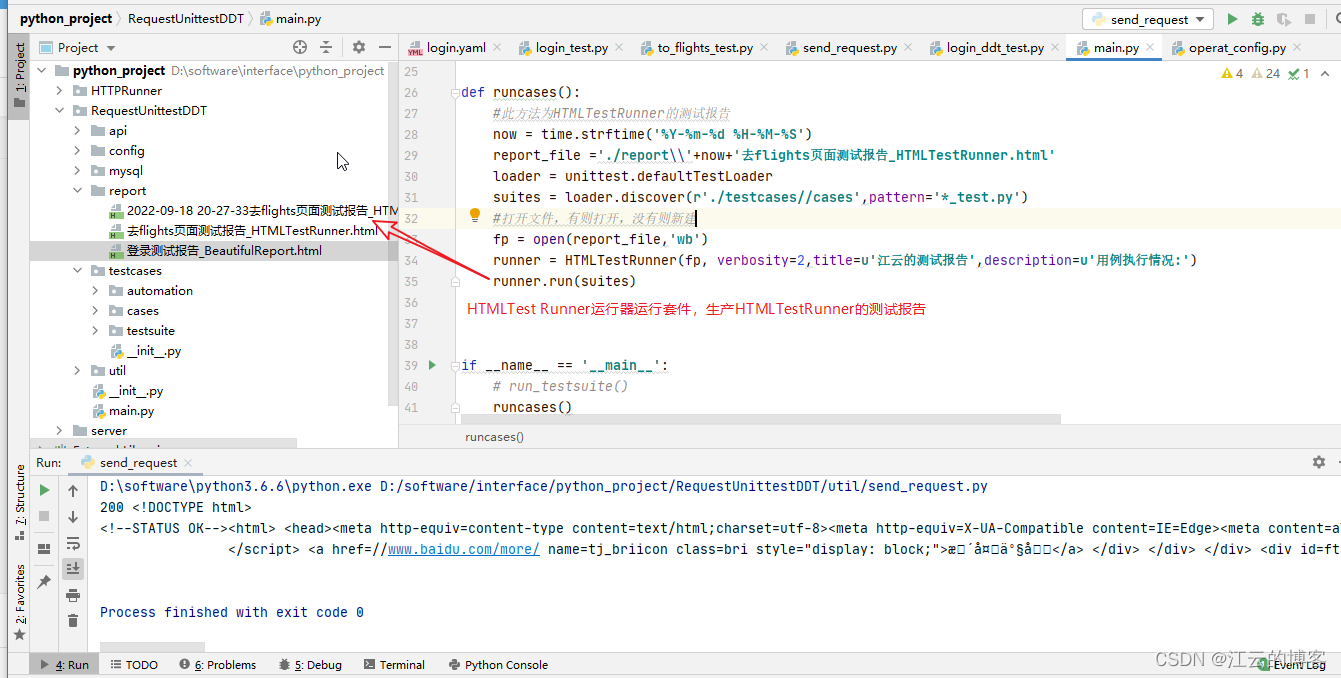The height and width of the screenshot is (678, 1341).
Task: Open the 5: Debug tool window
Action: pos(311,665)
